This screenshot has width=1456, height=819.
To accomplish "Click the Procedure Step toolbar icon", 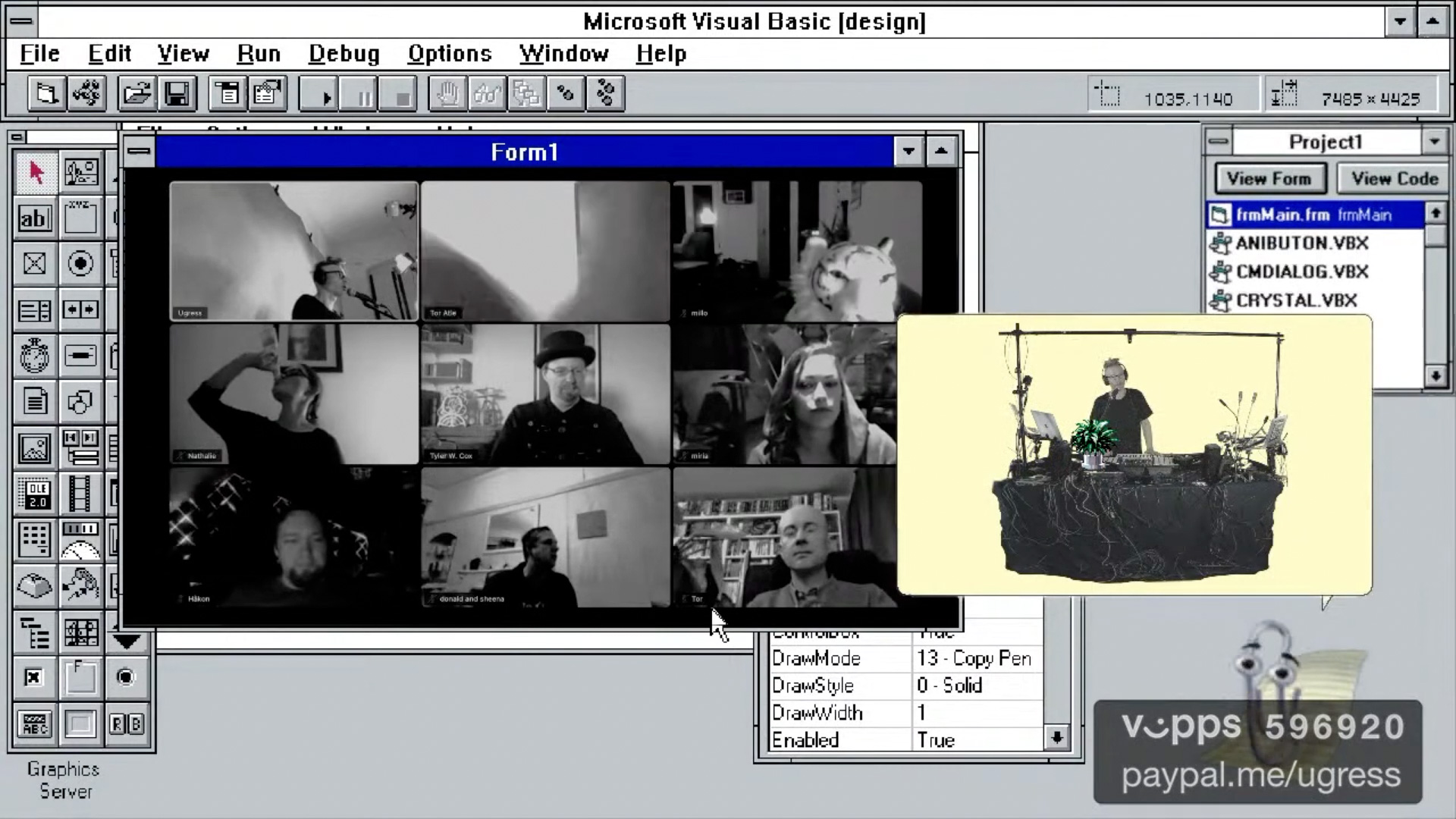I will [x=605, y=94].
